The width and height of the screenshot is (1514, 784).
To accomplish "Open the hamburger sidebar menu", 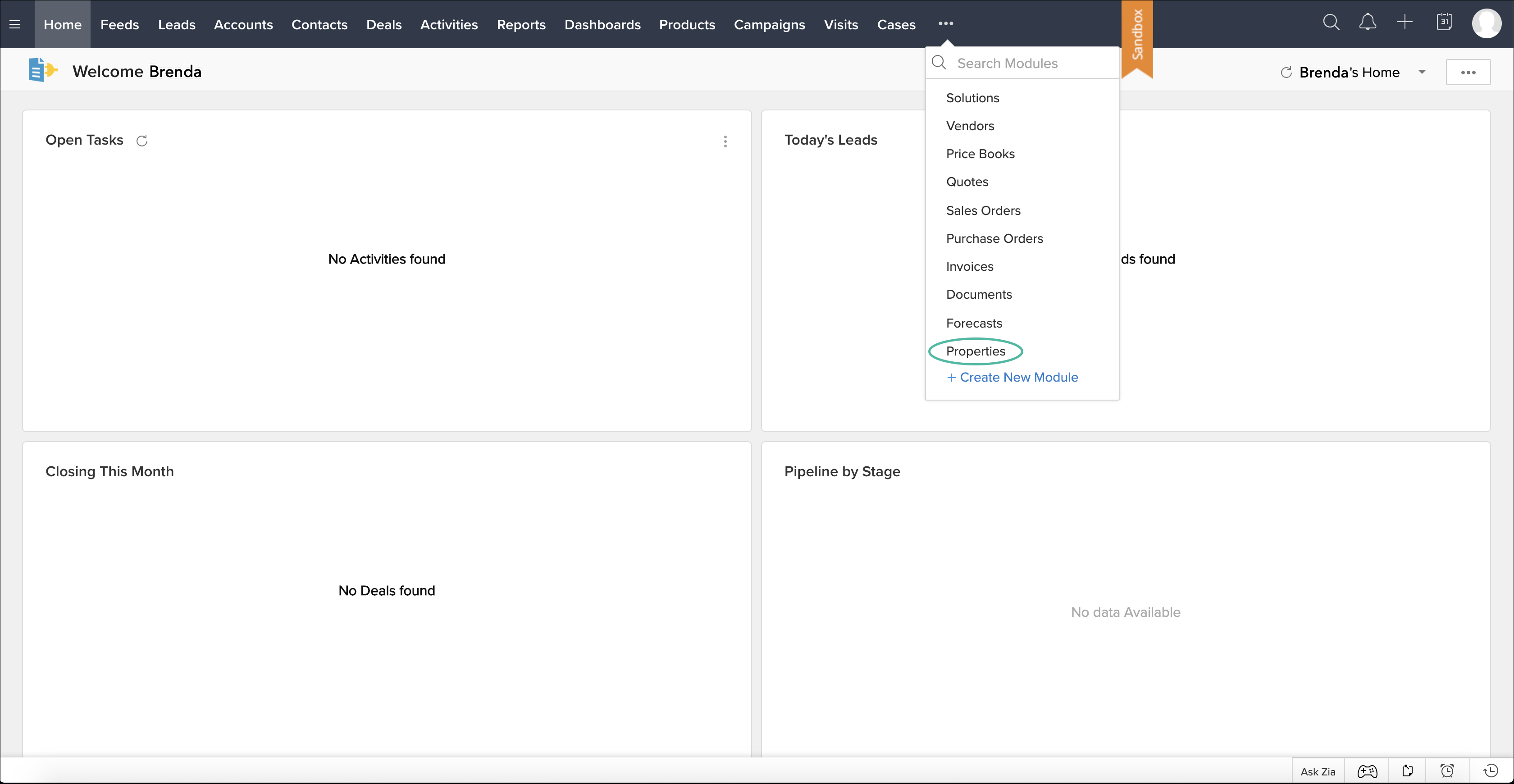I will coord(15,24).
